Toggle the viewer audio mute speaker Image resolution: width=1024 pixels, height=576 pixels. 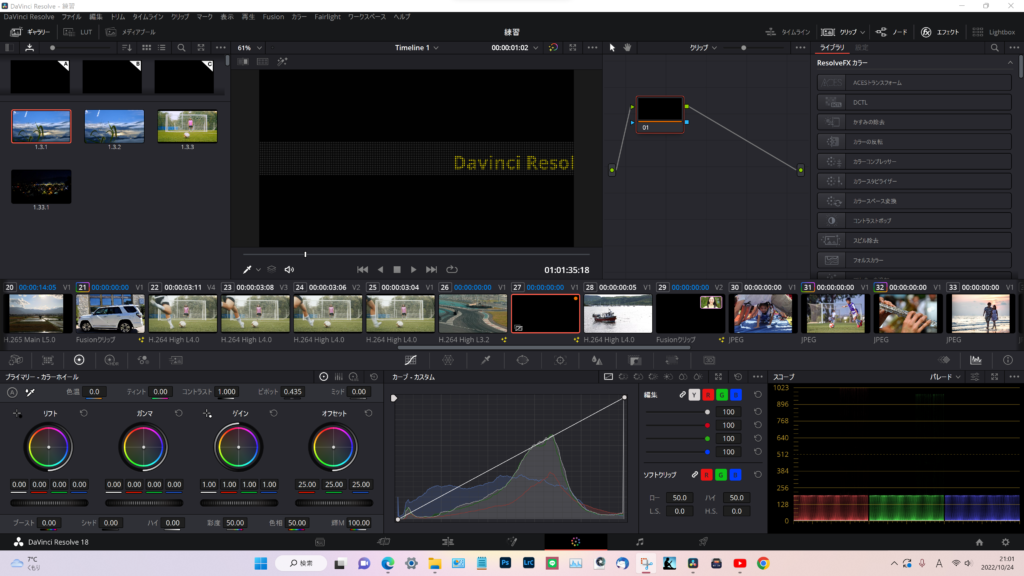click(x=289, y=269)
